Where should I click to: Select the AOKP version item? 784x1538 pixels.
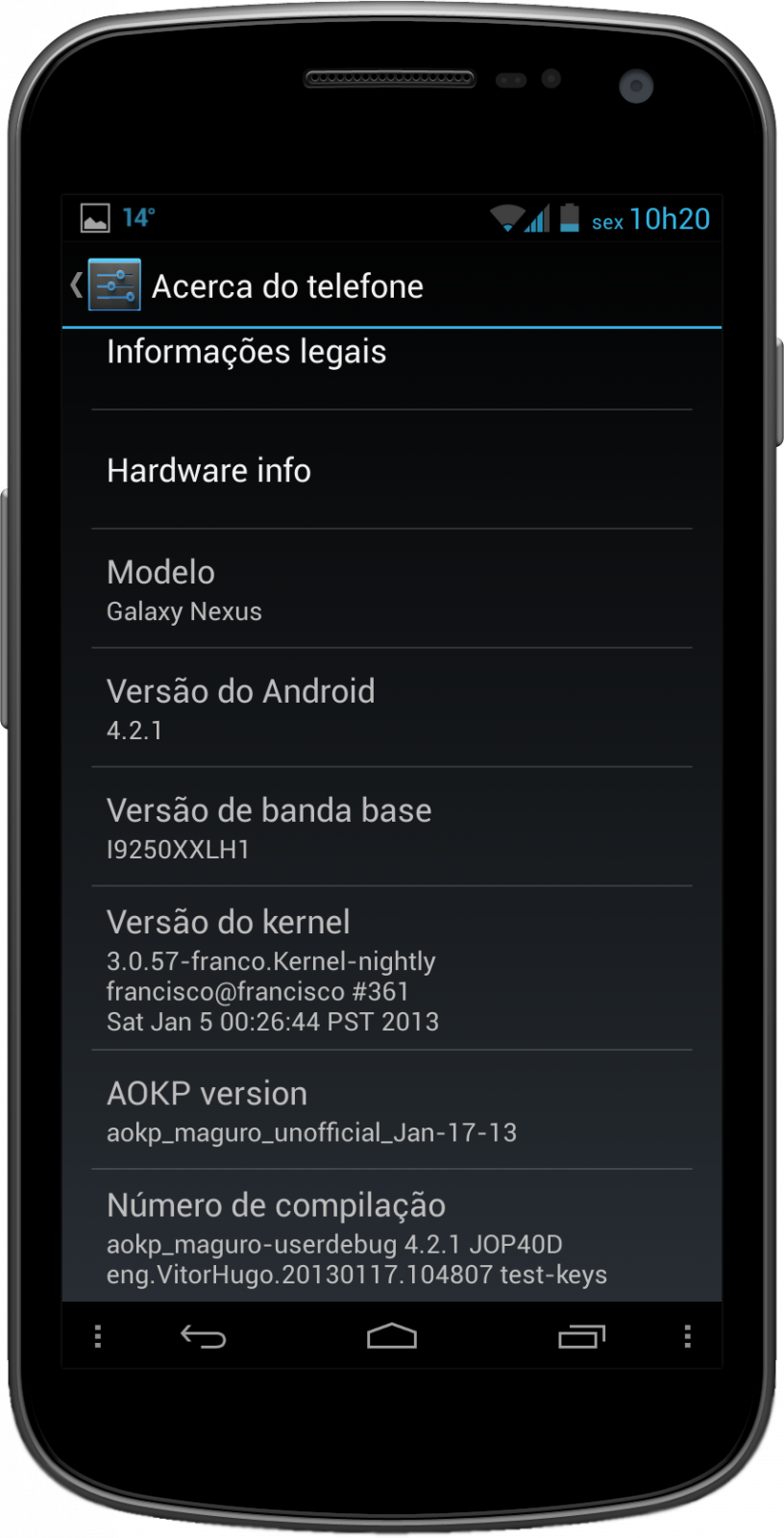point(392,1110)
